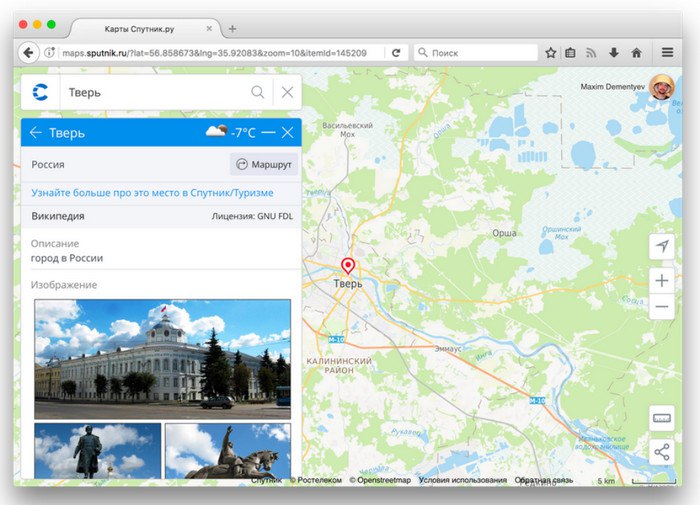Open Условия использования link
This screenshot has width=700, height=505.
pyautogui.click(x=462, y=480)
